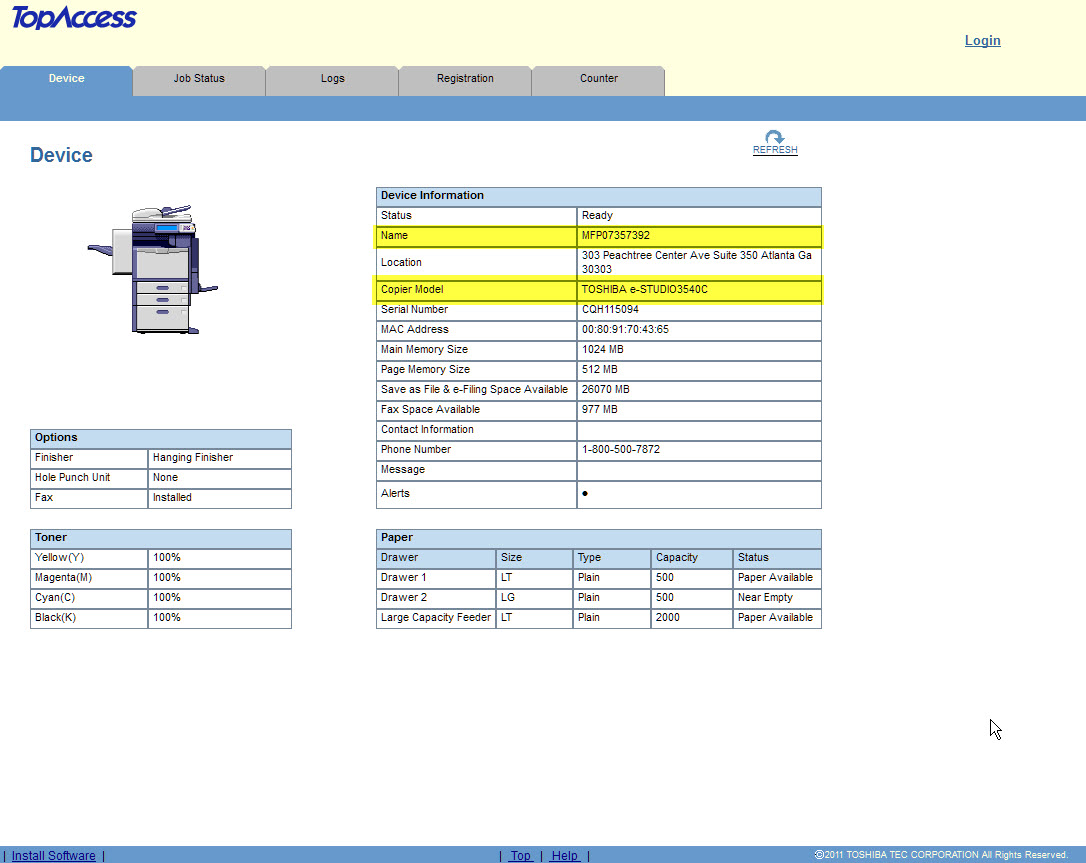
Task: Open the Device tab
Action: 66,79
